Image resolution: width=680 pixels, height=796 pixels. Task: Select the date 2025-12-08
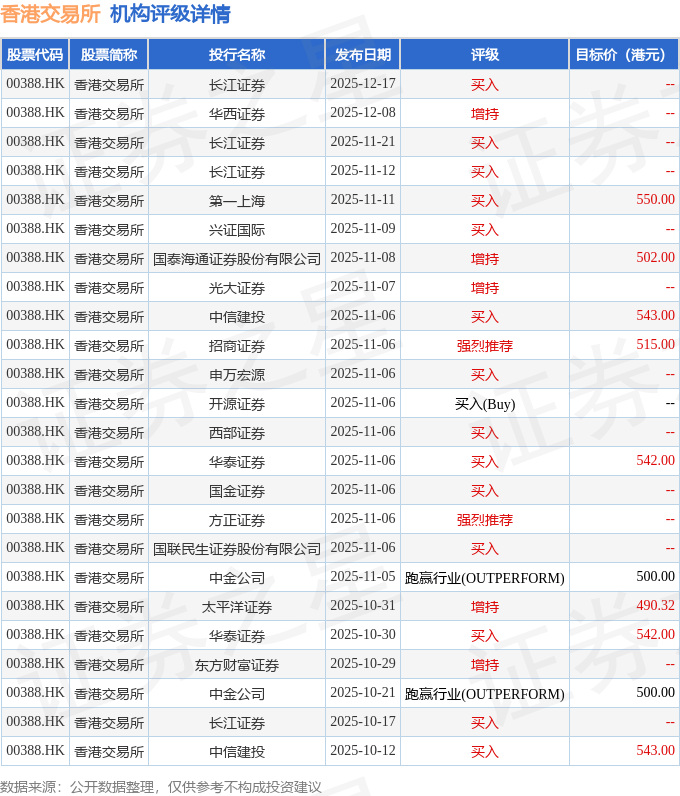[363, 113]
